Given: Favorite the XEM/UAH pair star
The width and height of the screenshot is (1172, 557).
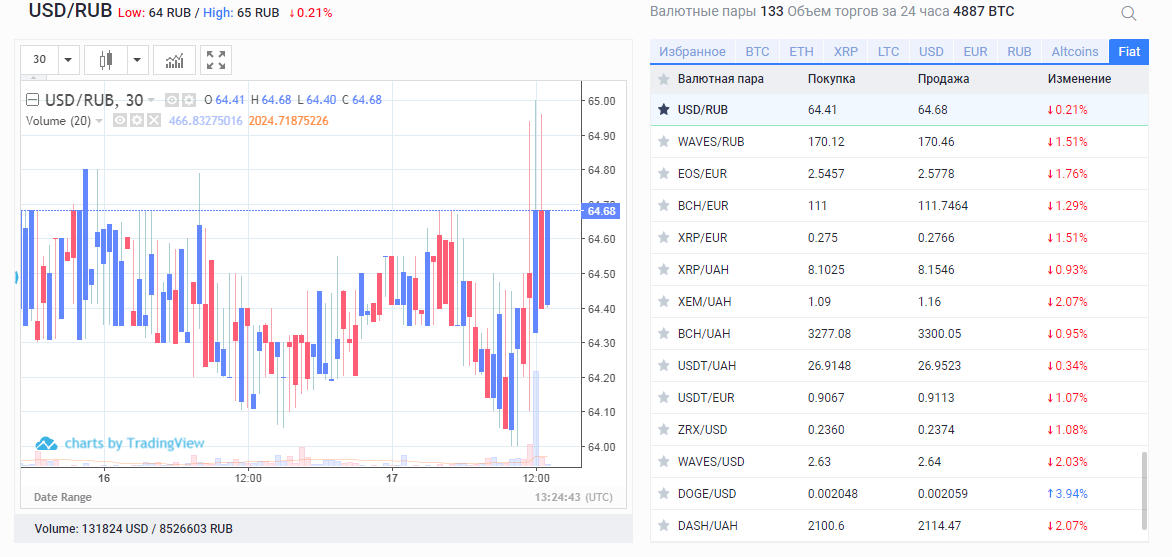Looking at the screenshot, I should coord(663,301).
